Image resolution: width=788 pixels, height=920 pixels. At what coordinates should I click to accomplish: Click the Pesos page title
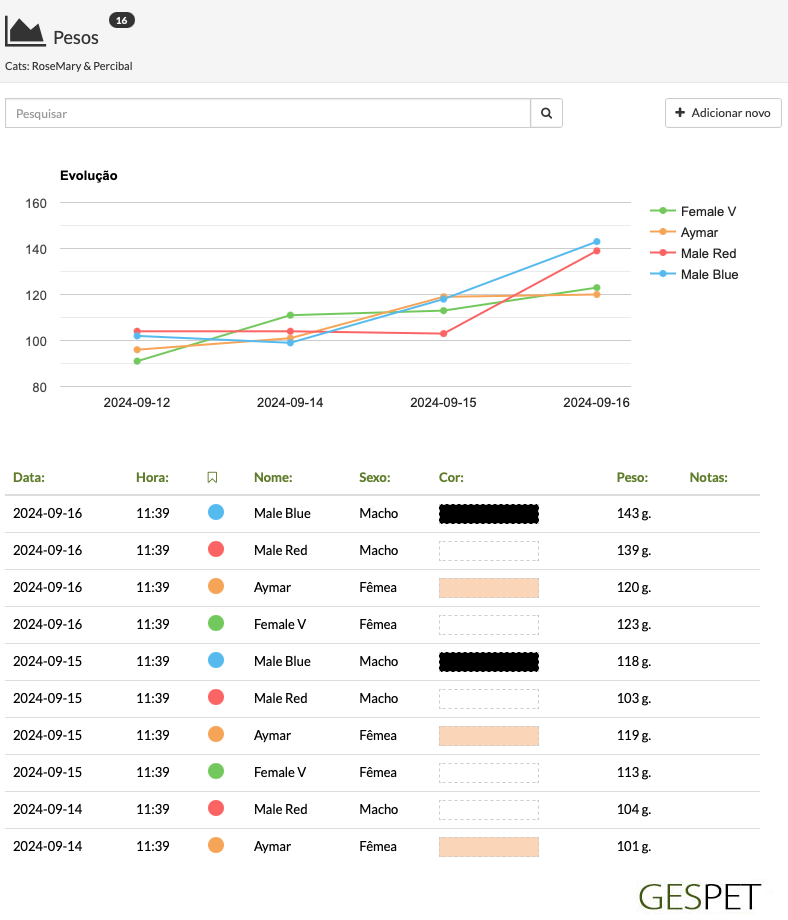tap(76, 38)
